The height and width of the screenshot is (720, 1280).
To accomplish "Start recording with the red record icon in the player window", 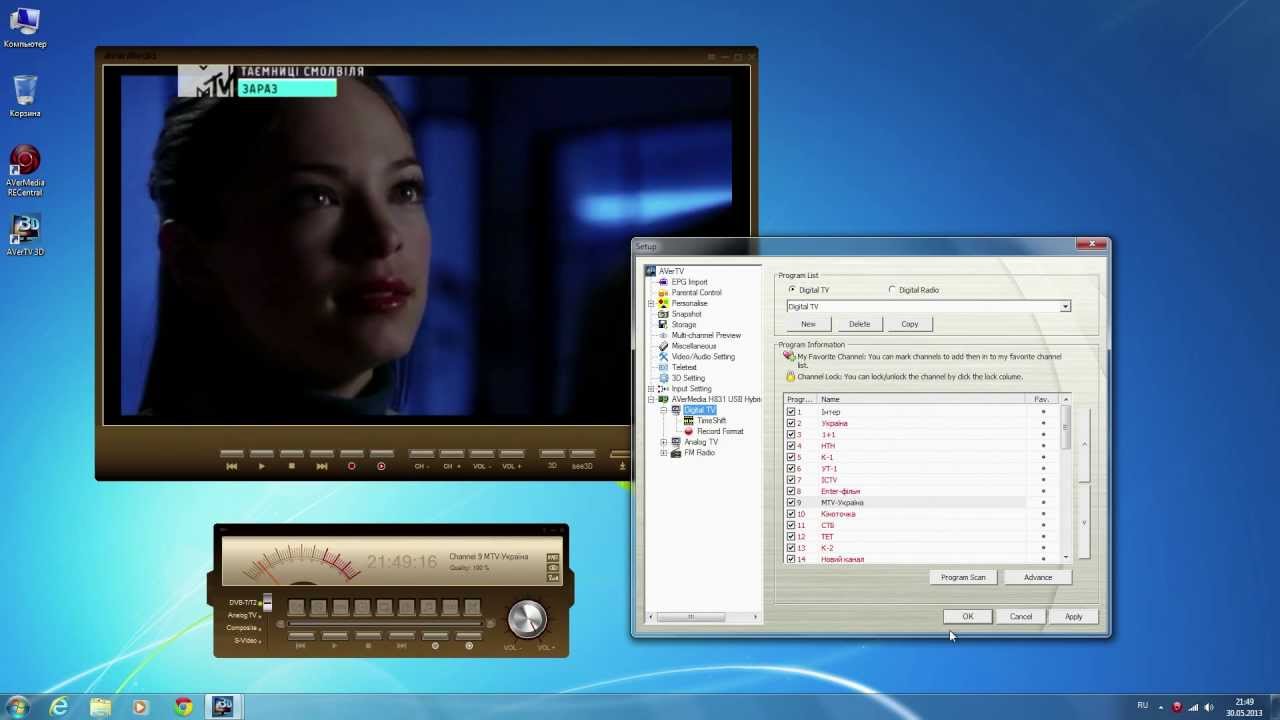I will [351, 466].
